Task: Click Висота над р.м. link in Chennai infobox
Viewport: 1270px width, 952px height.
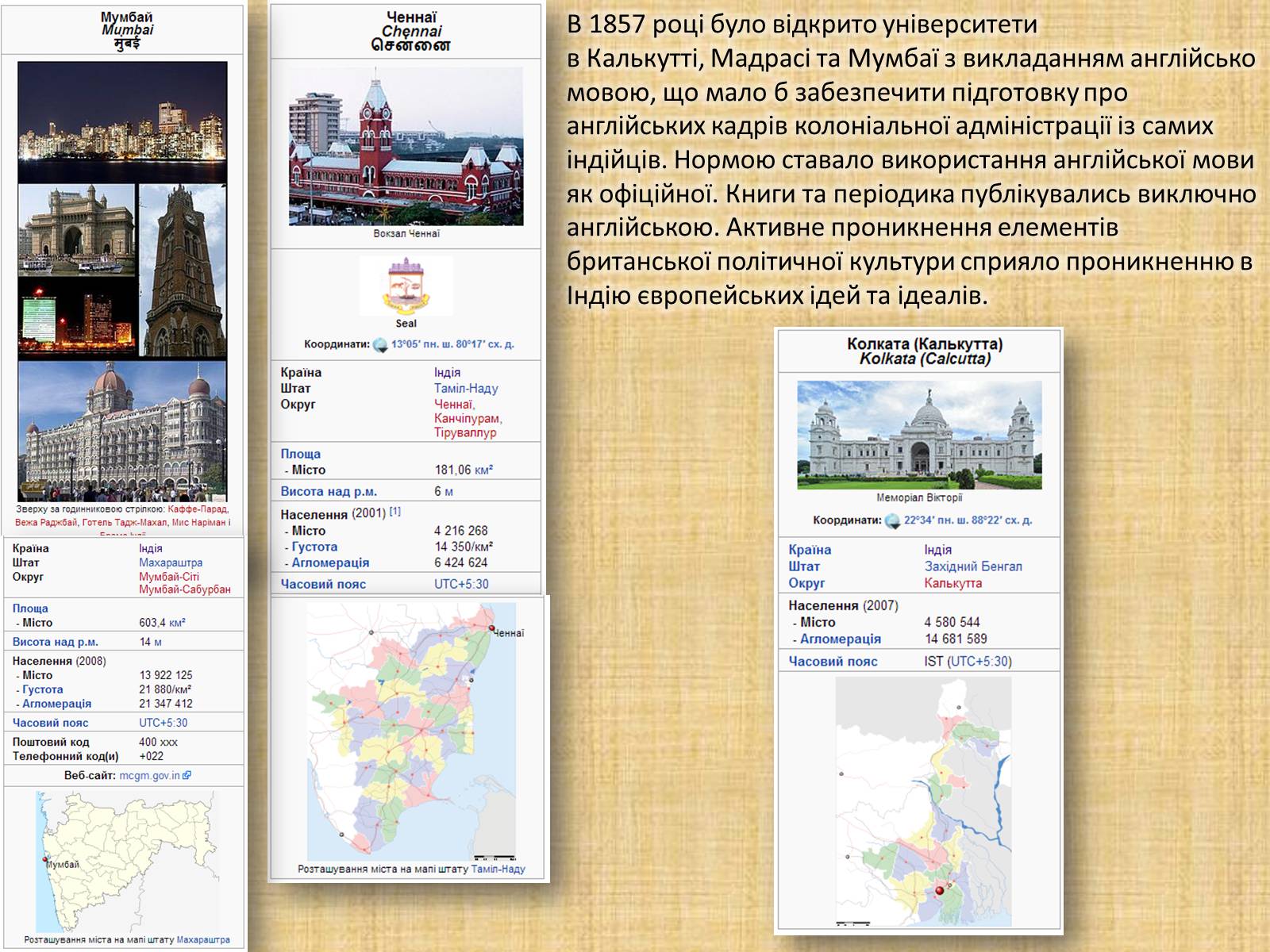Action: [x=329, y=491]
